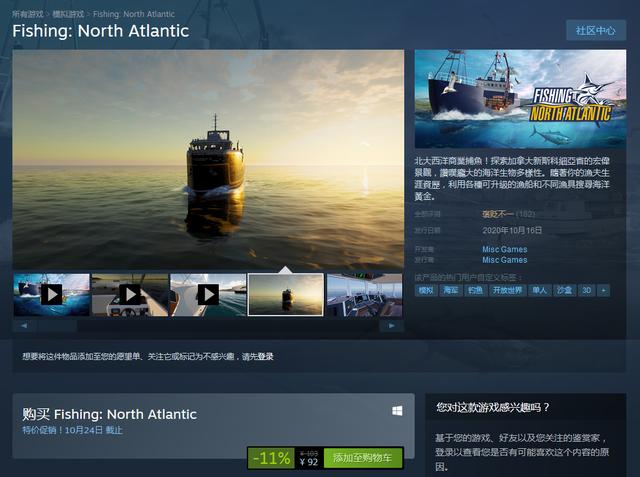This screenshot has width=640, height=477.
Task: Click right arrow of thumbnail strip
Action: point(391,326)
